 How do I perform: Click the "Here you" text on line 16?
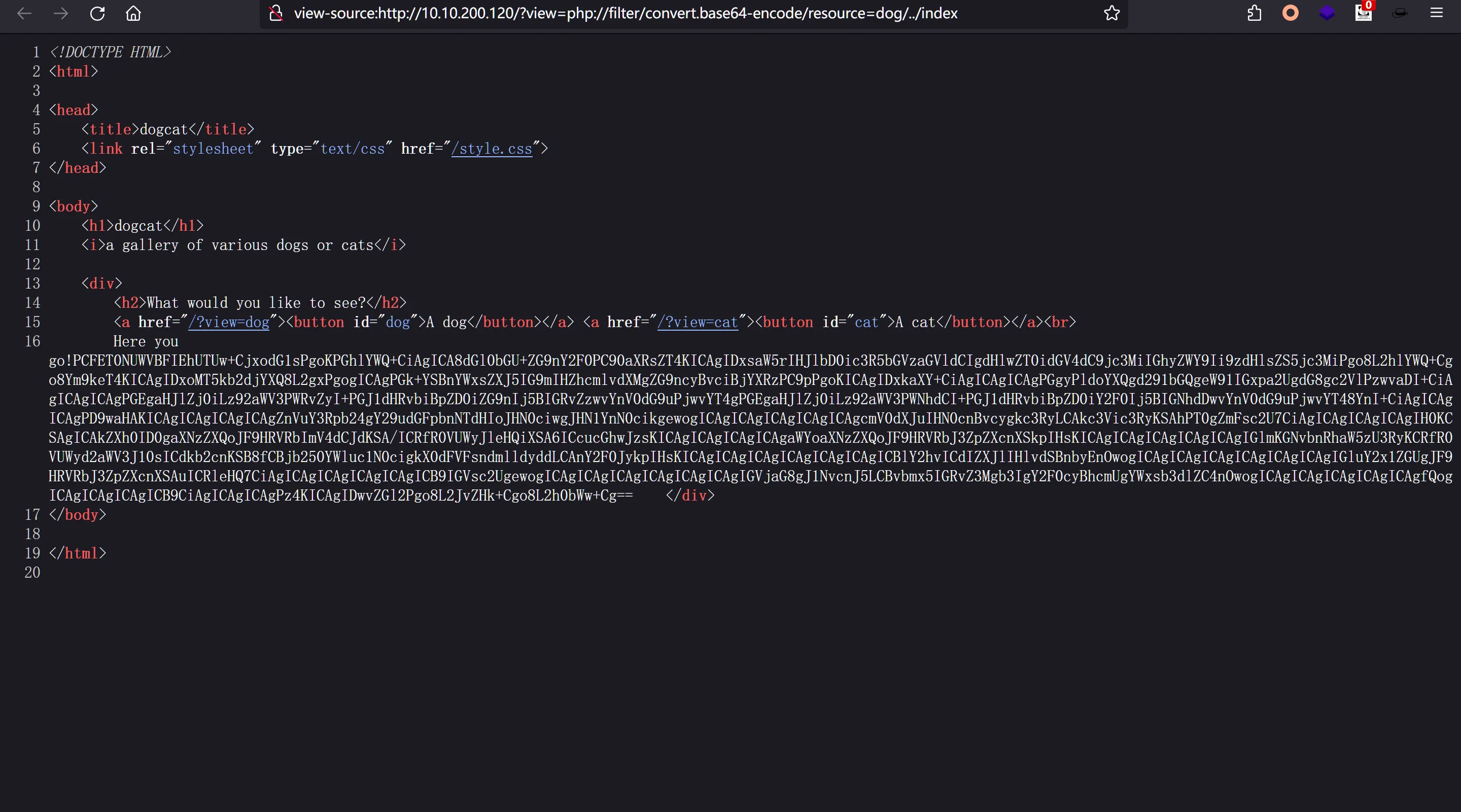click(x=146, y=341)
